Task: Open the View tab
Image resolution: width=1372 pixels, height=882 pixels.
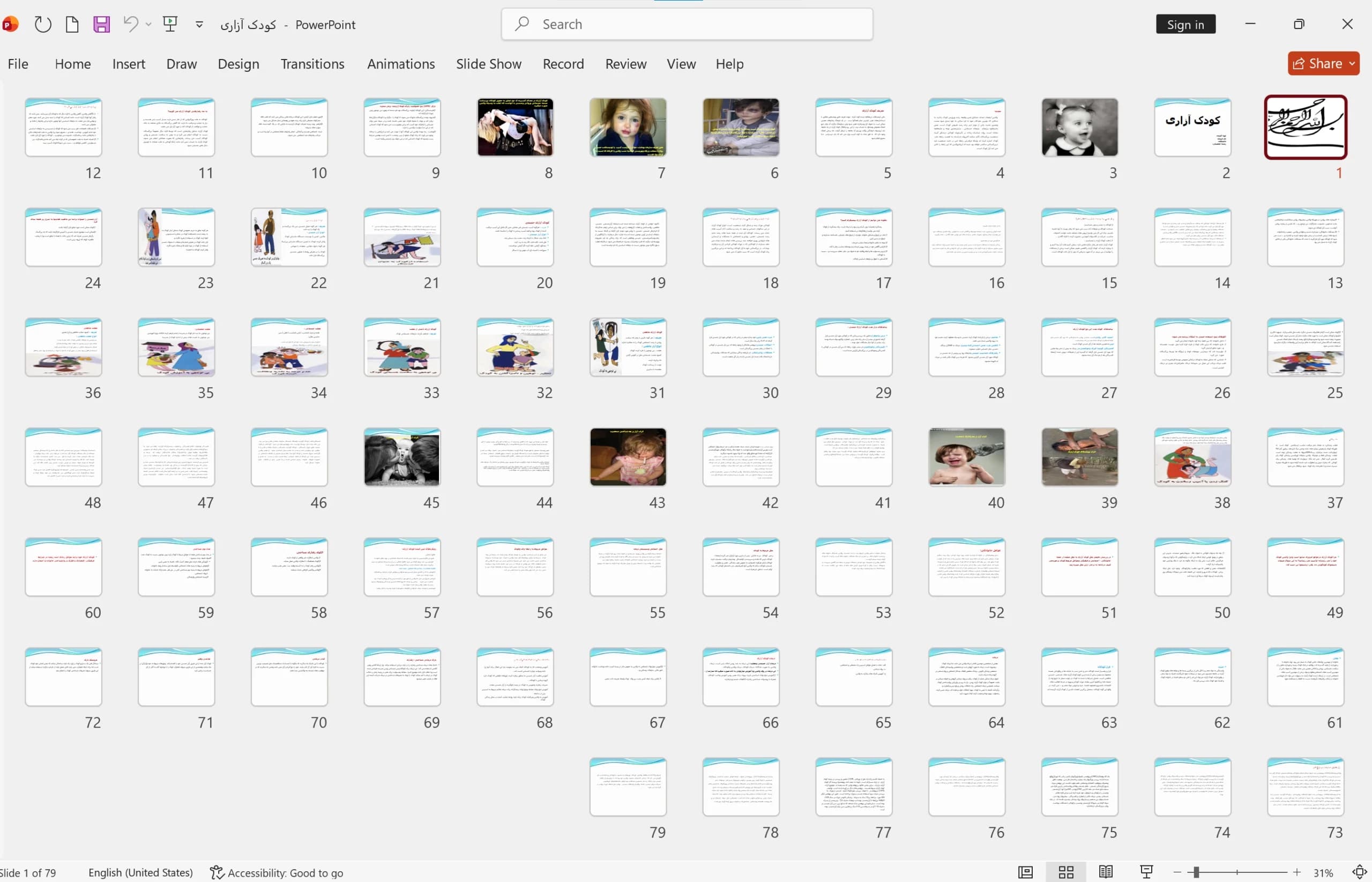Action: 681,64
